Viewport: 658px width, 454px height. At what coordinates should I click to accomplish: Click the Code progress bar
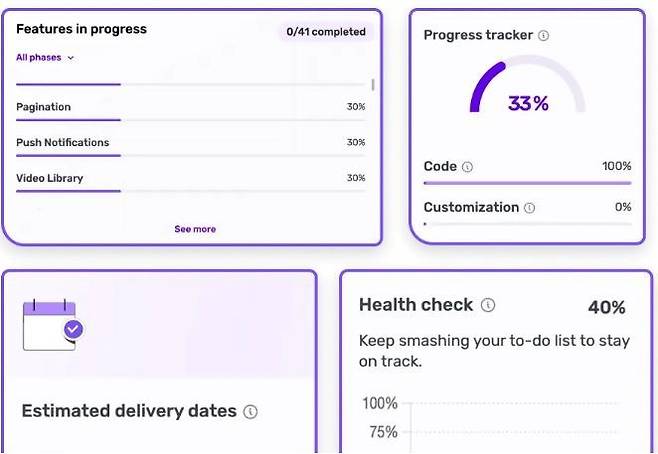coord(527,183)
